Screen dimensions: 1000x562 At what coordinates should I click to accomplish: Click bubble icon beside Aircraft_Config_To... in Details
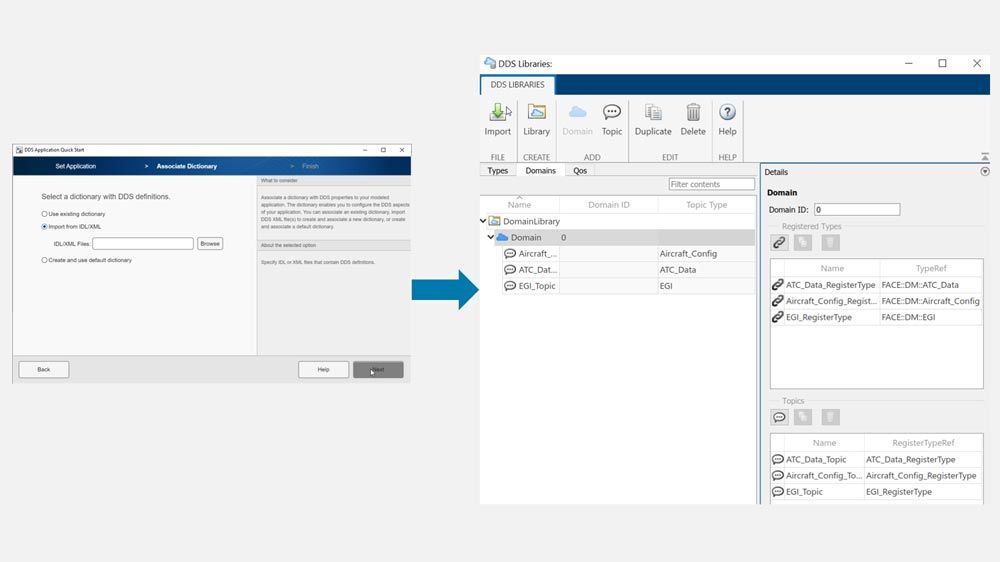[777, 475]
